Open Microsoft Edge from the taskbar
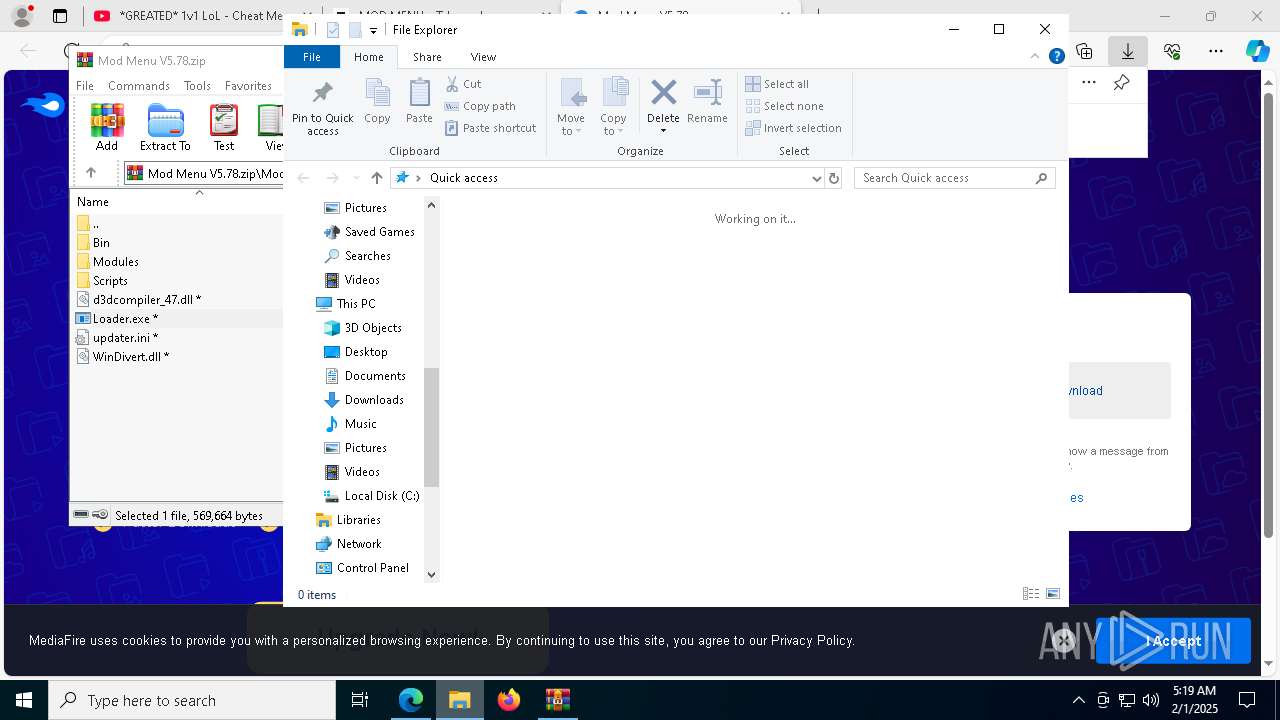1280x720 pixels. (x=411, y=700)
